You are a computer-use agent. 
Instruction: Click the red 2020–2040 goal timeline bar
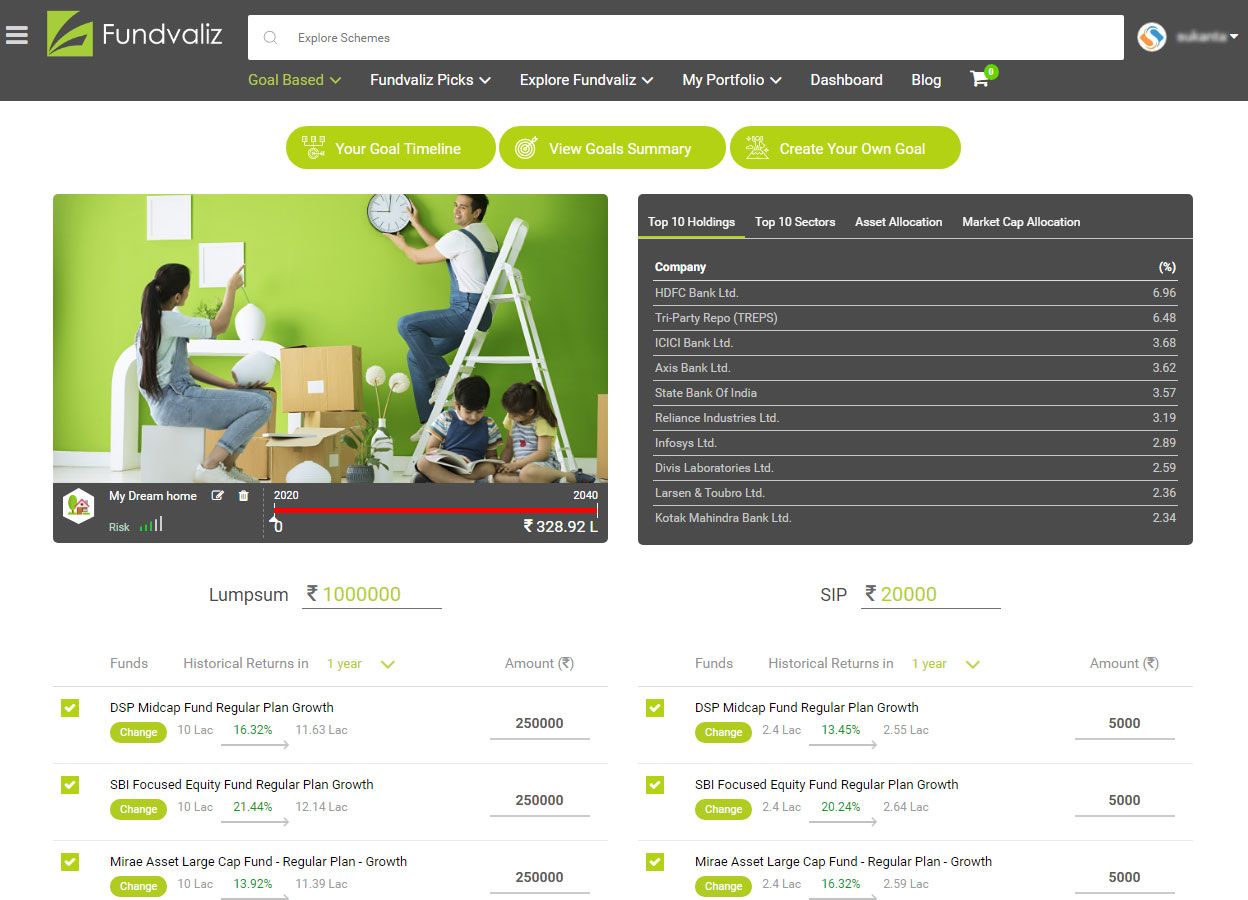[435, 510]
